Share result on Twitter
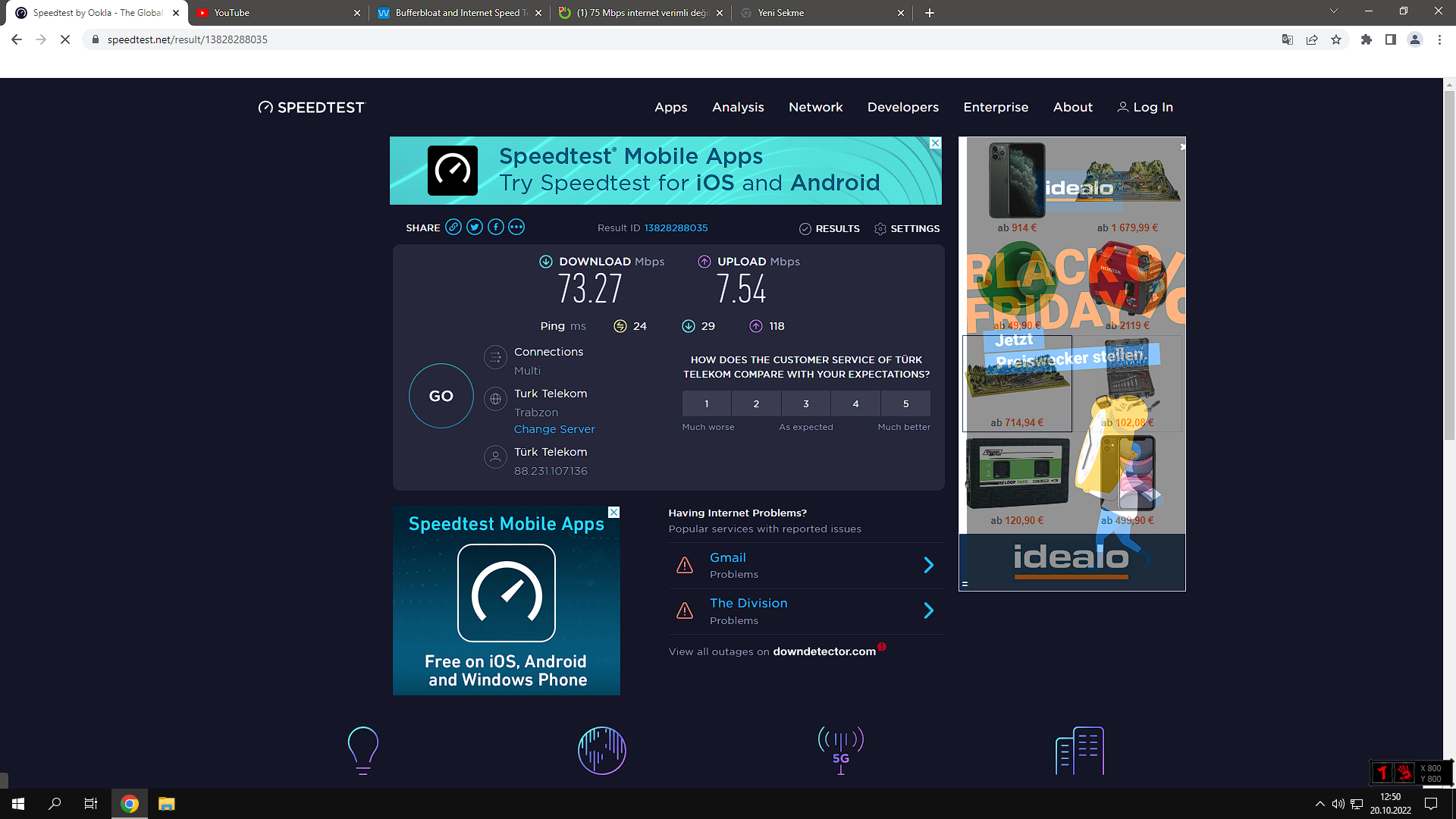This screenshot has height=819, width=1456. 475,227
